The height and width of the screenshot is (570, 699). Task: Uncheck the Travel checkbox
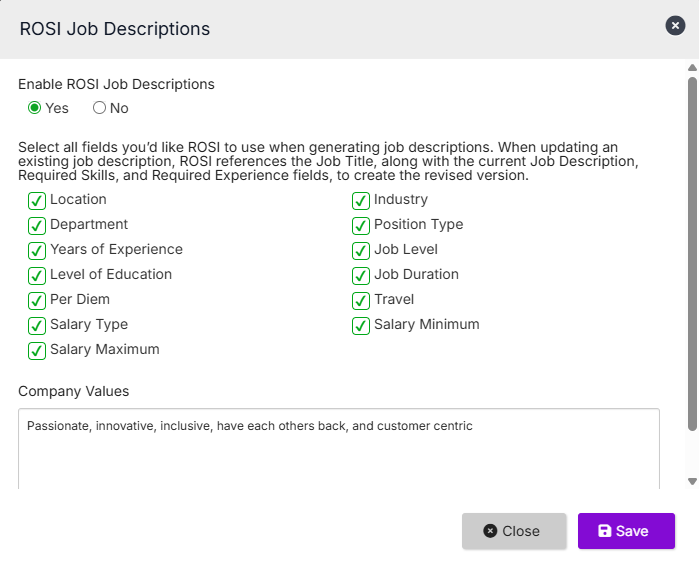tap(361, 301)
